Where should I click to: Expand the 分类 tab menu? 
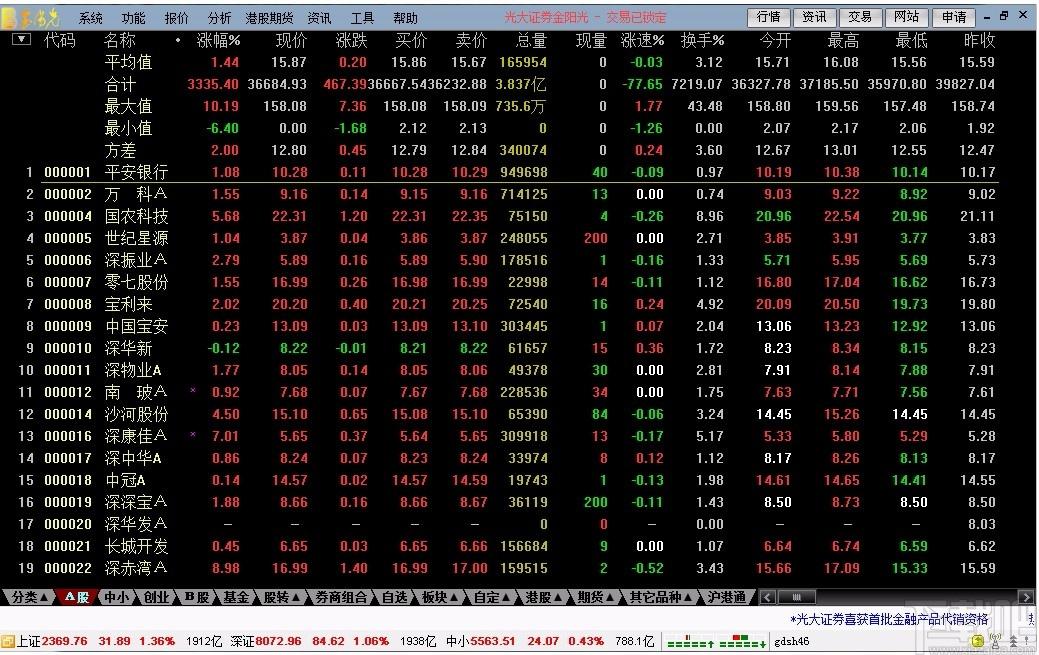[x=29, y=597]
